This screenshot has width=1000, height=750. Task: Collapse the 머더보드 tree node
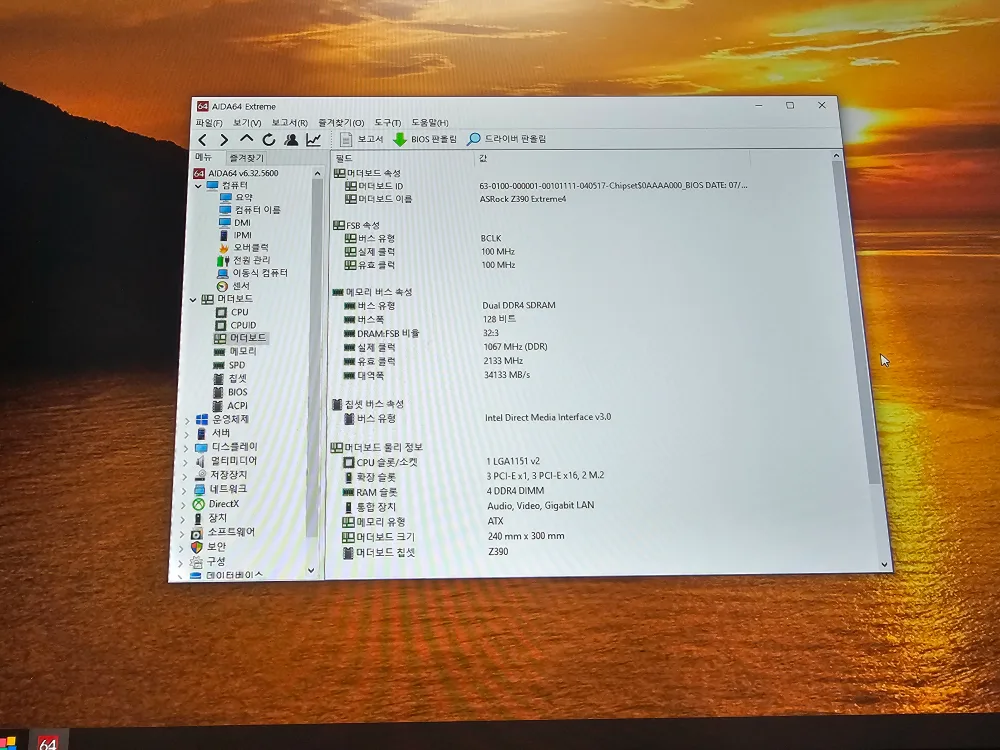tap(193, 299)
